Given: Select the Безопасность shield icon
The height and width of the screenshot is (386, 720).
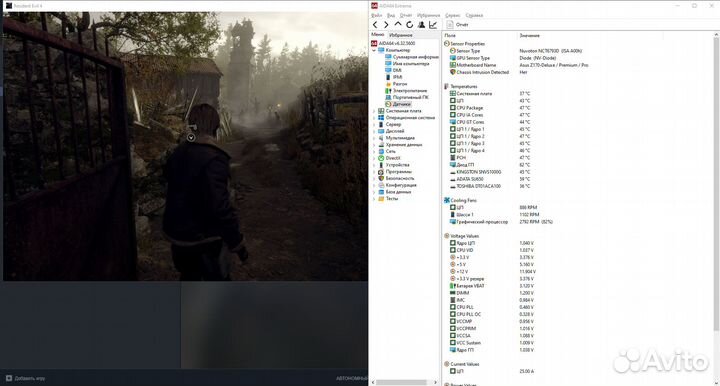Looking at the screenshot, I should pos(381,178).
